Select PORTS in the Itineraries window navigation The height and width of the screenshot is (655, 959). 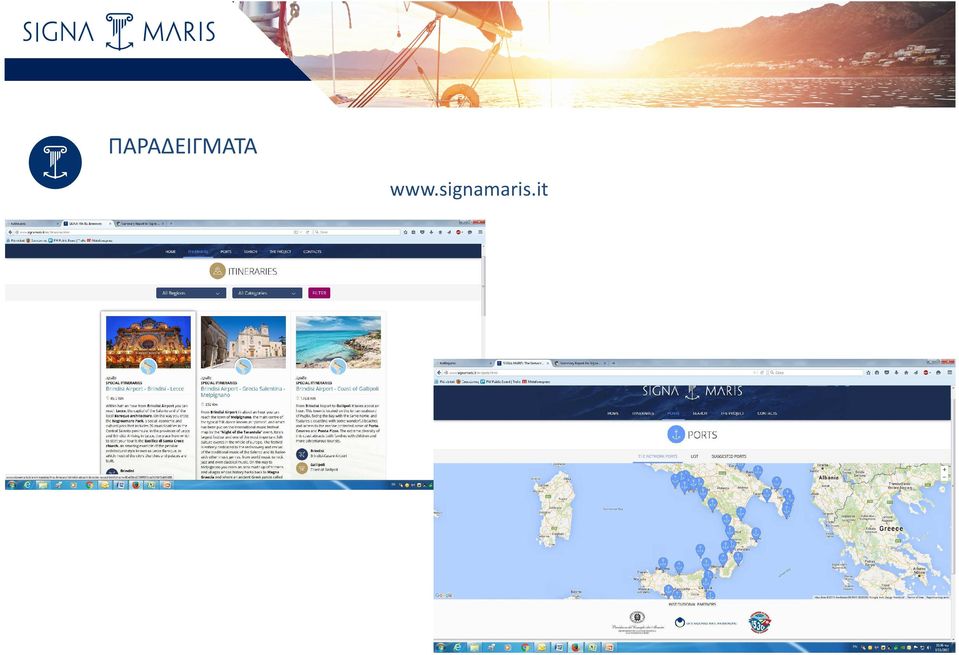[x=226, y=251]
